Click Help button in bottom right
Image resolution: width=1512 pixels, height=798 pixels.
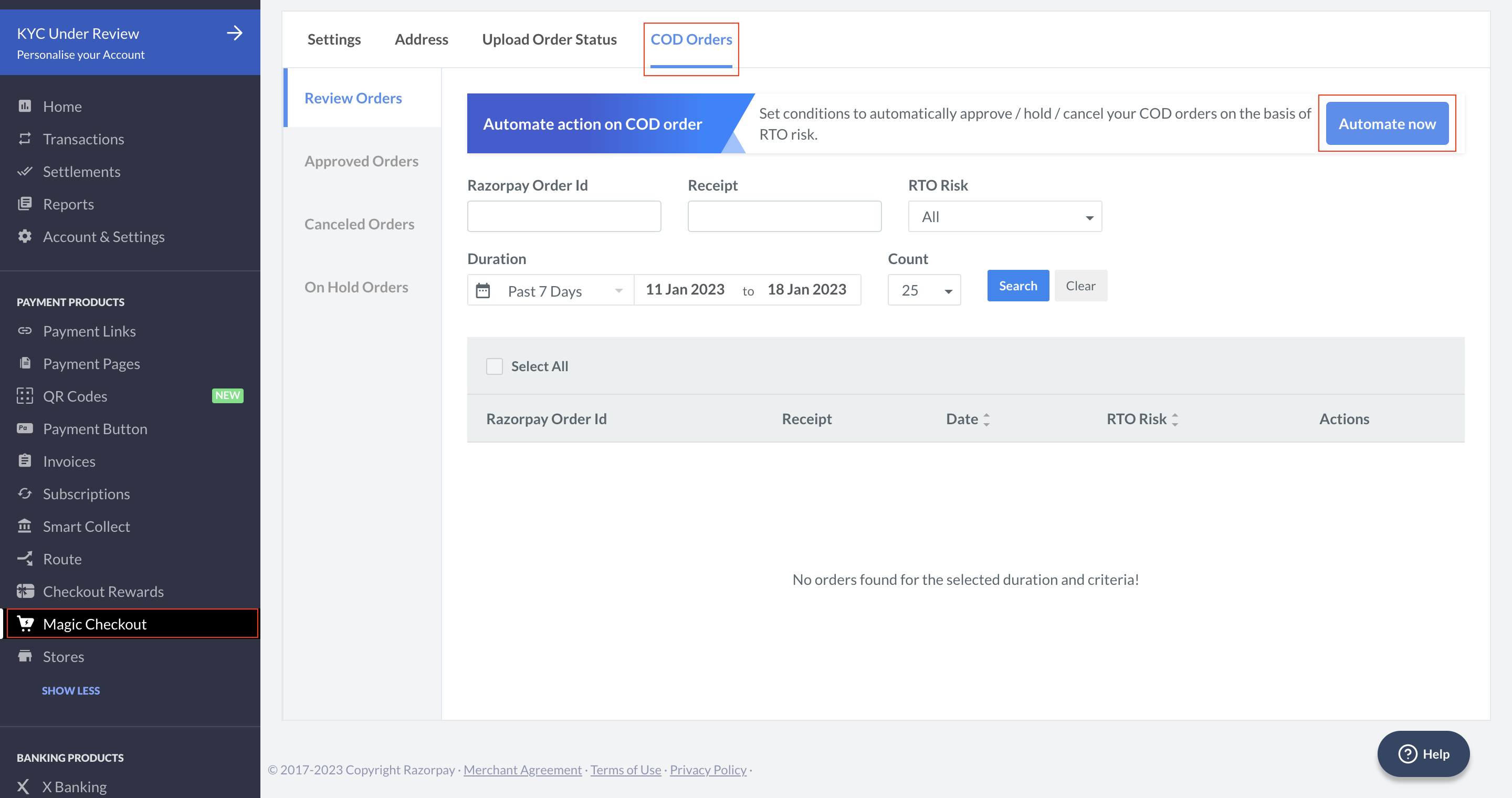point(1423,754)
